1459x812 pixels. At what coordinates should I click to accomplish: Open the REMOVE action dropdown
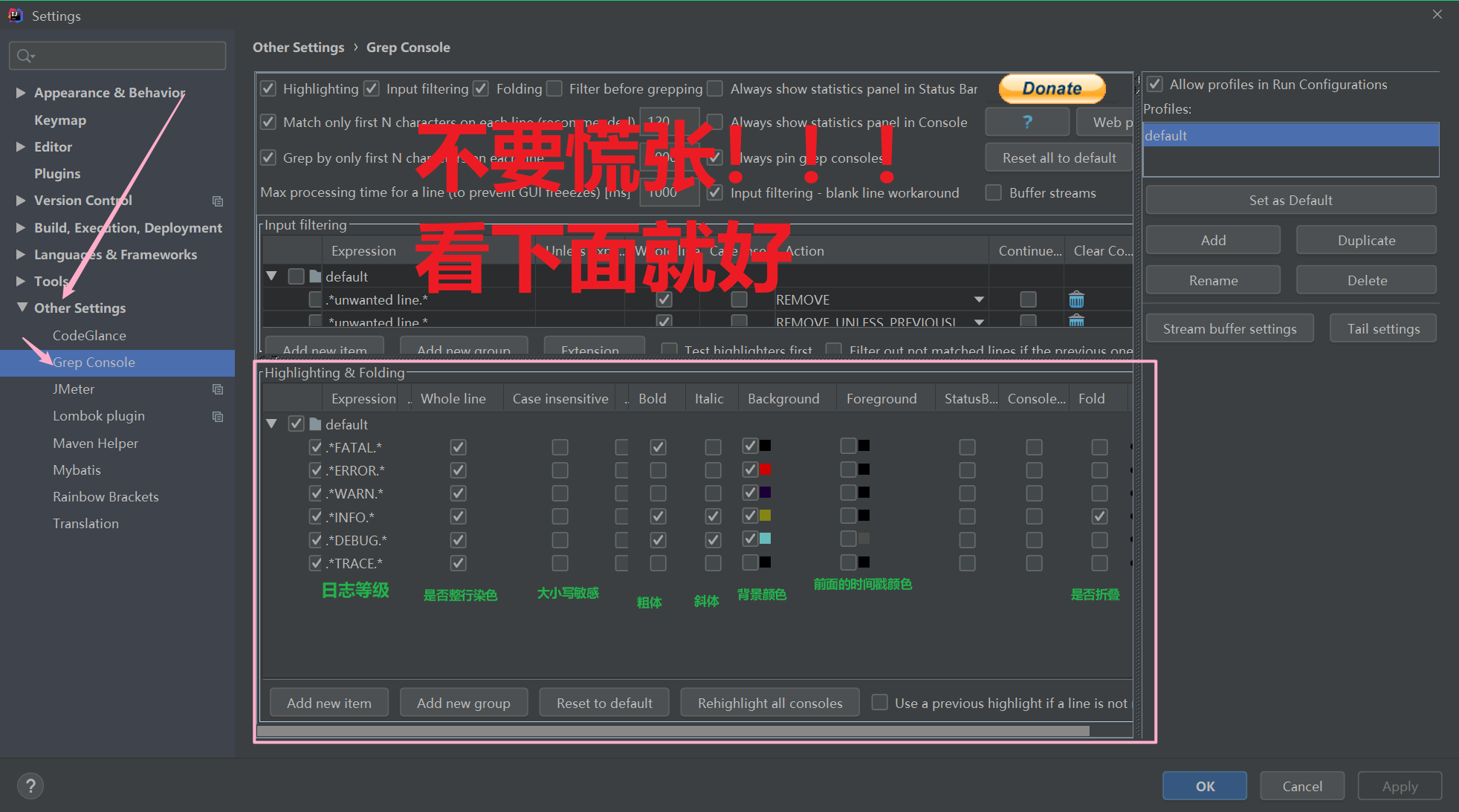click(x=979, y=299)
